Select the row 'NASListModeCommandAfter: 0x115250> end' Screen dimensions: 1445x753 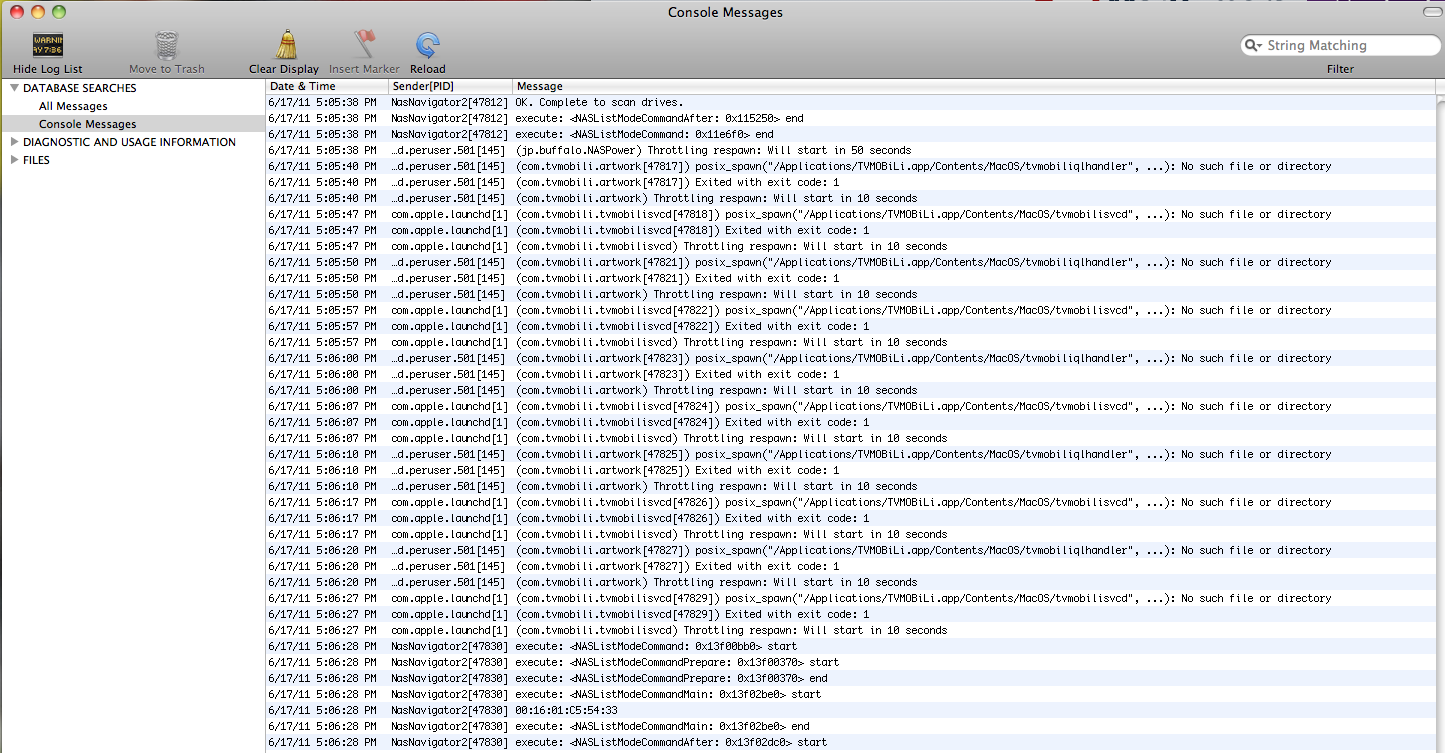[x=850, y=118]
